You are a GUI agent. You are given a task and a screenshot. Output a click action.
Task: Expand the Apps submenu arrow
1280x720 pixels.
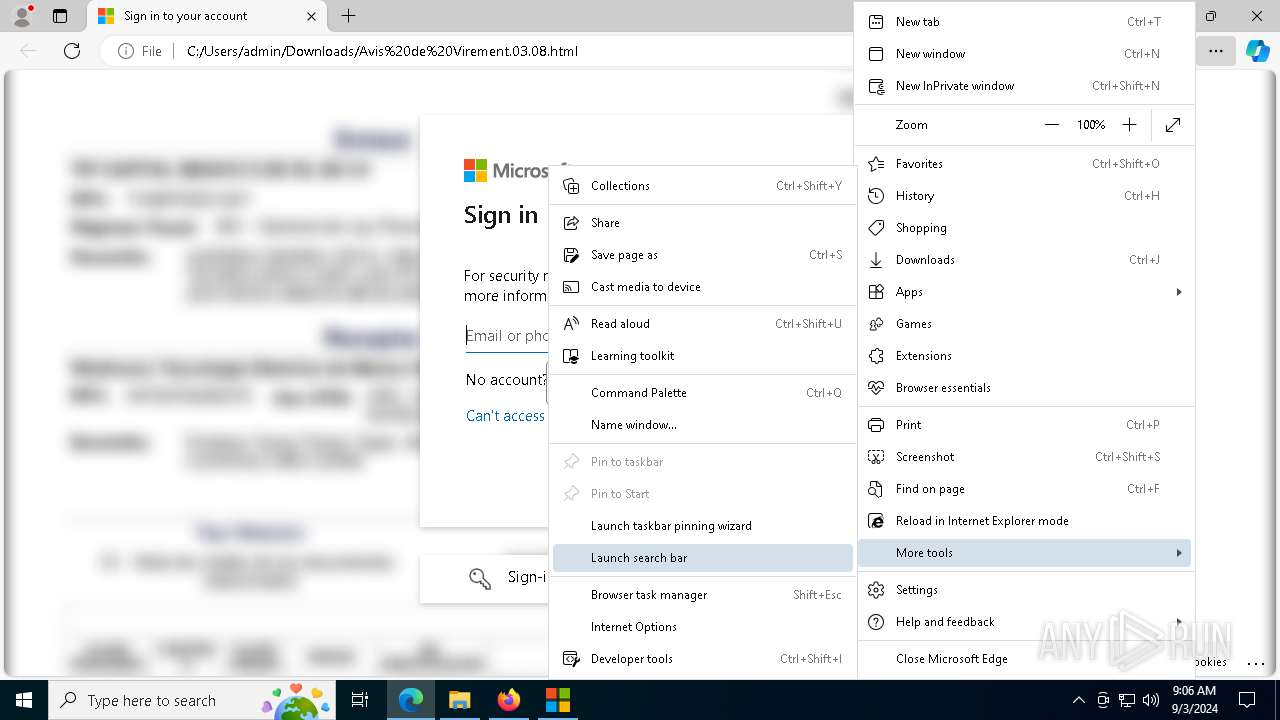[x=1179, y=292]
